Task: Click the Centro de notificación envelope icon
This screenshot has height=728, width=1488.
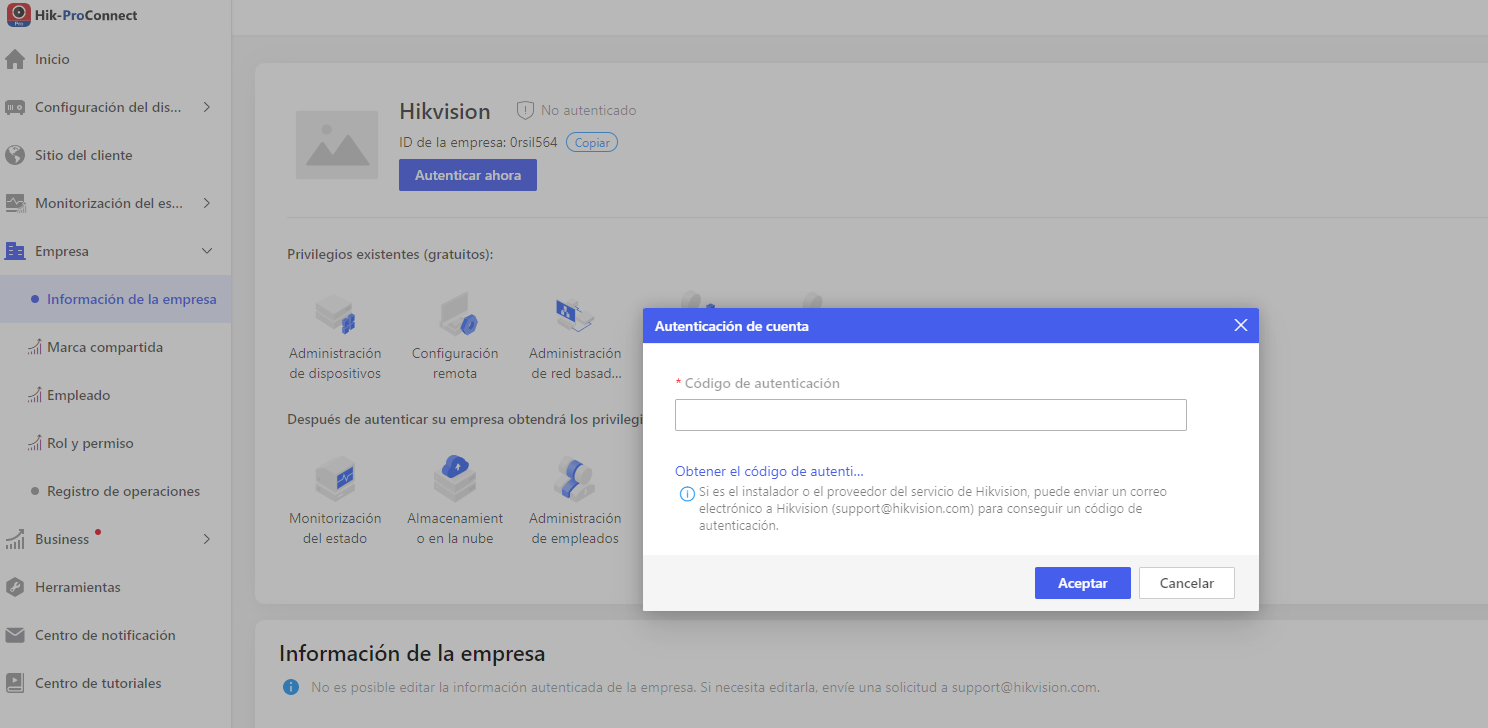Action: click(x=15, y=635)
